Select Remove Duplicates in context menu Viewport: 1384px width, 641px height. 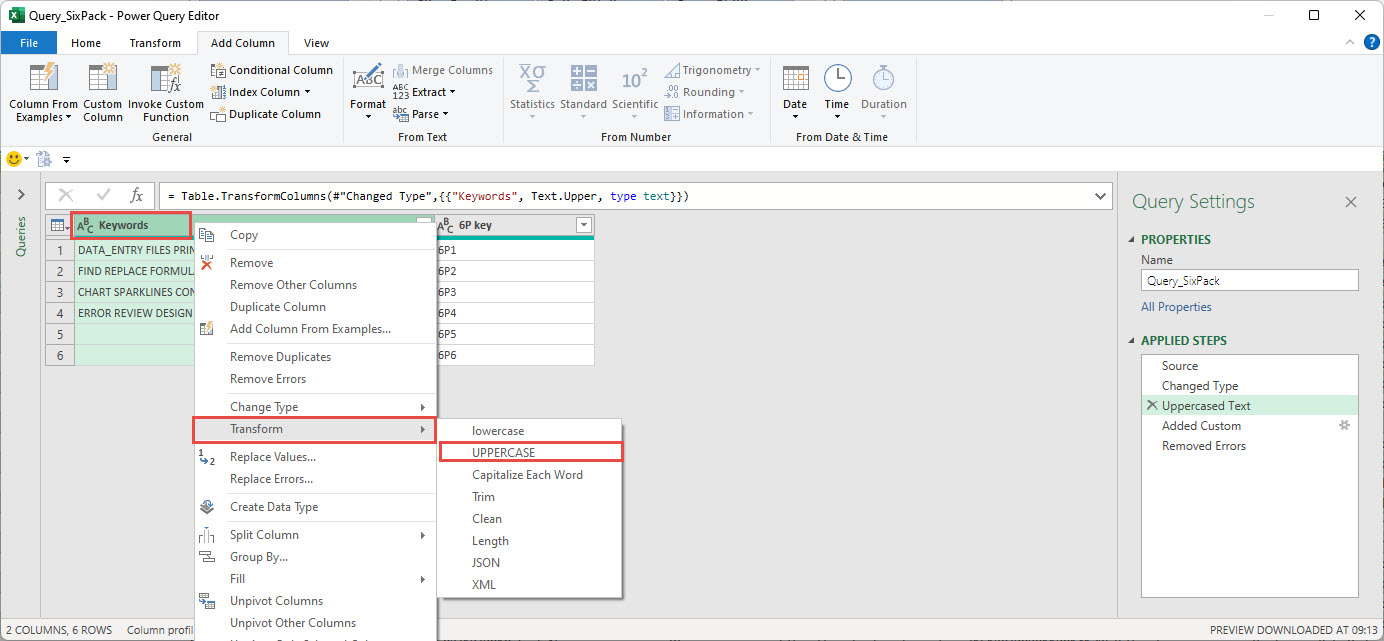point(280,357)
